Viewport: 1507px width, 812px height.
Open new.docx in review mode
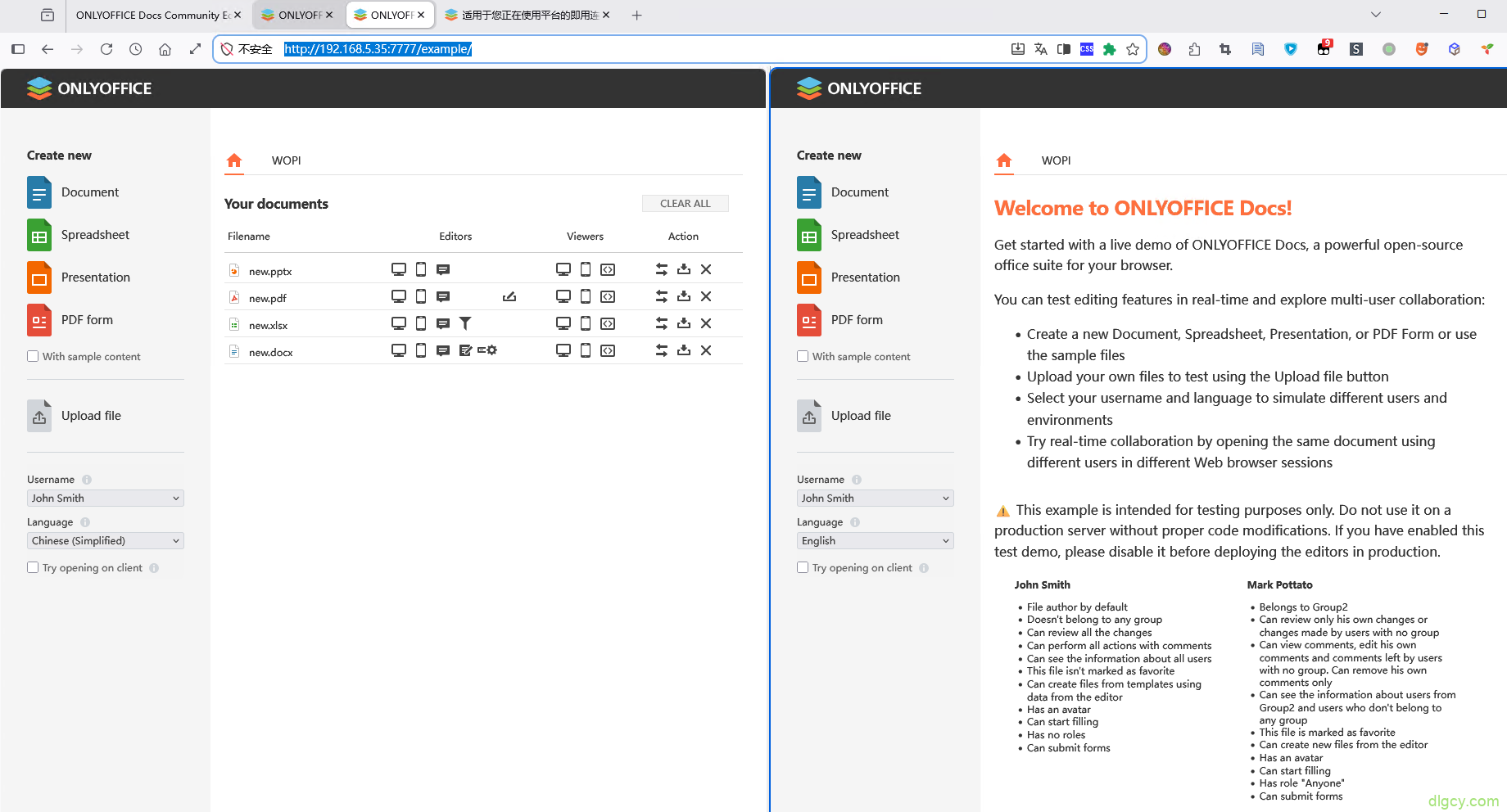point(465,350)
